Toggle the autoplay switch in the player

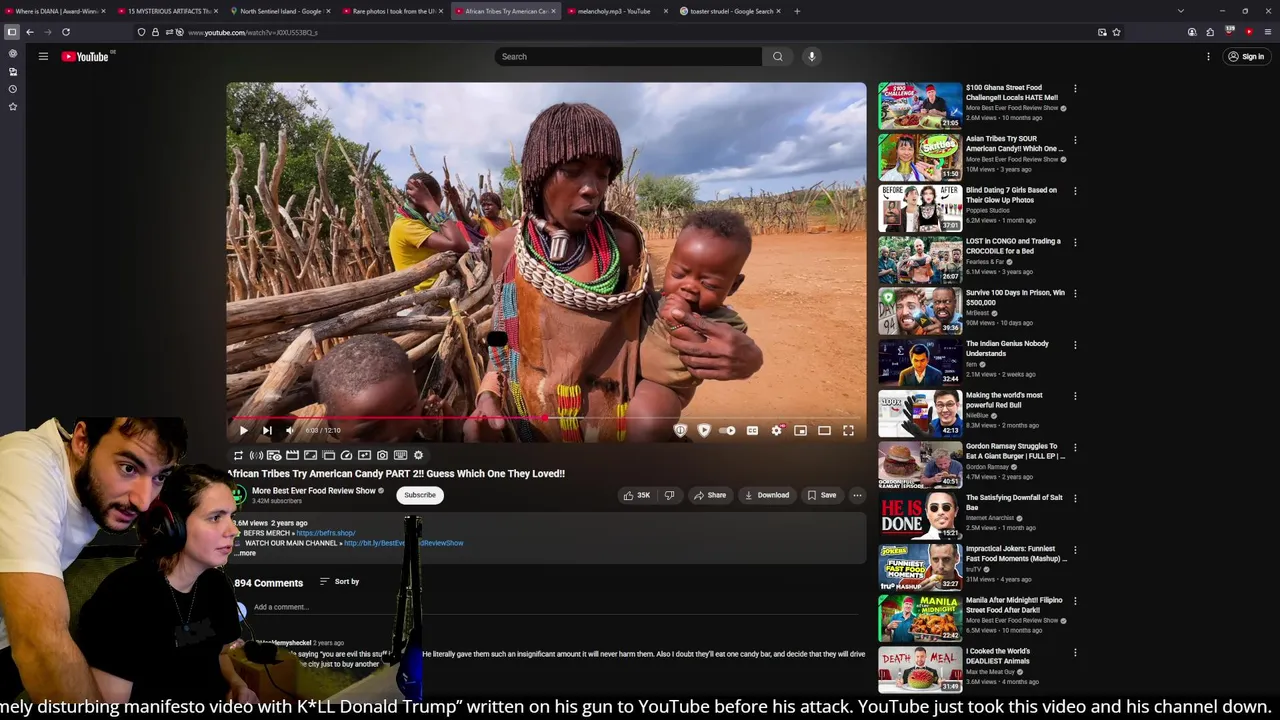727,430
